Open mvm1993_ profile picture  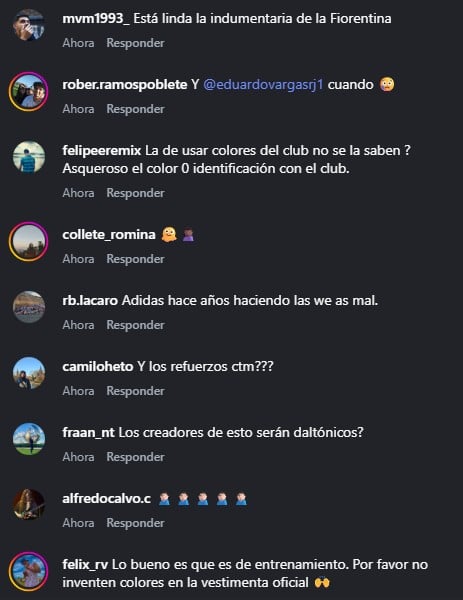click(29, 25)
